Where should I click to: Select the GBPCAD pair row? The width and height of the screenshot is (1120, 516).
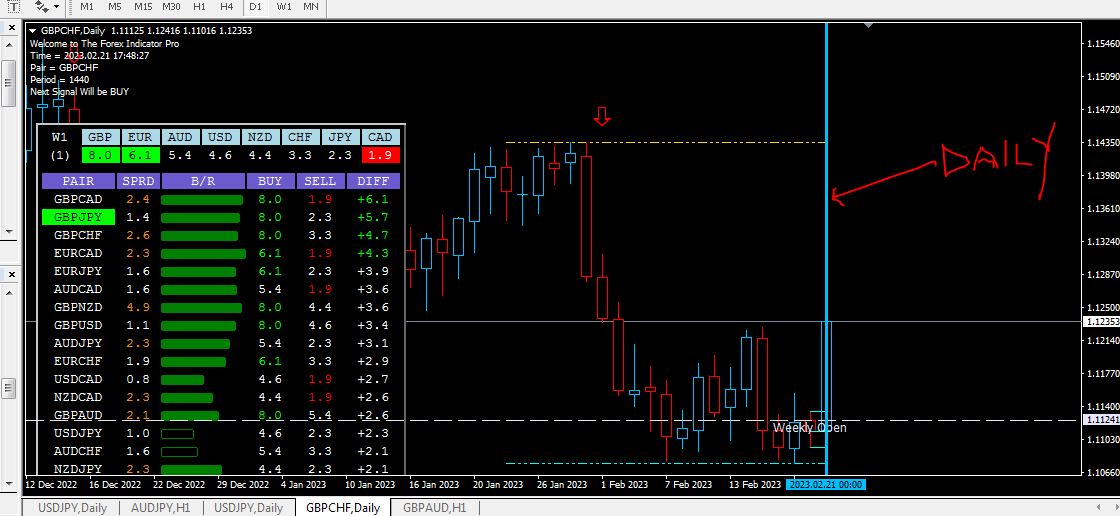[x=78, y=199]
